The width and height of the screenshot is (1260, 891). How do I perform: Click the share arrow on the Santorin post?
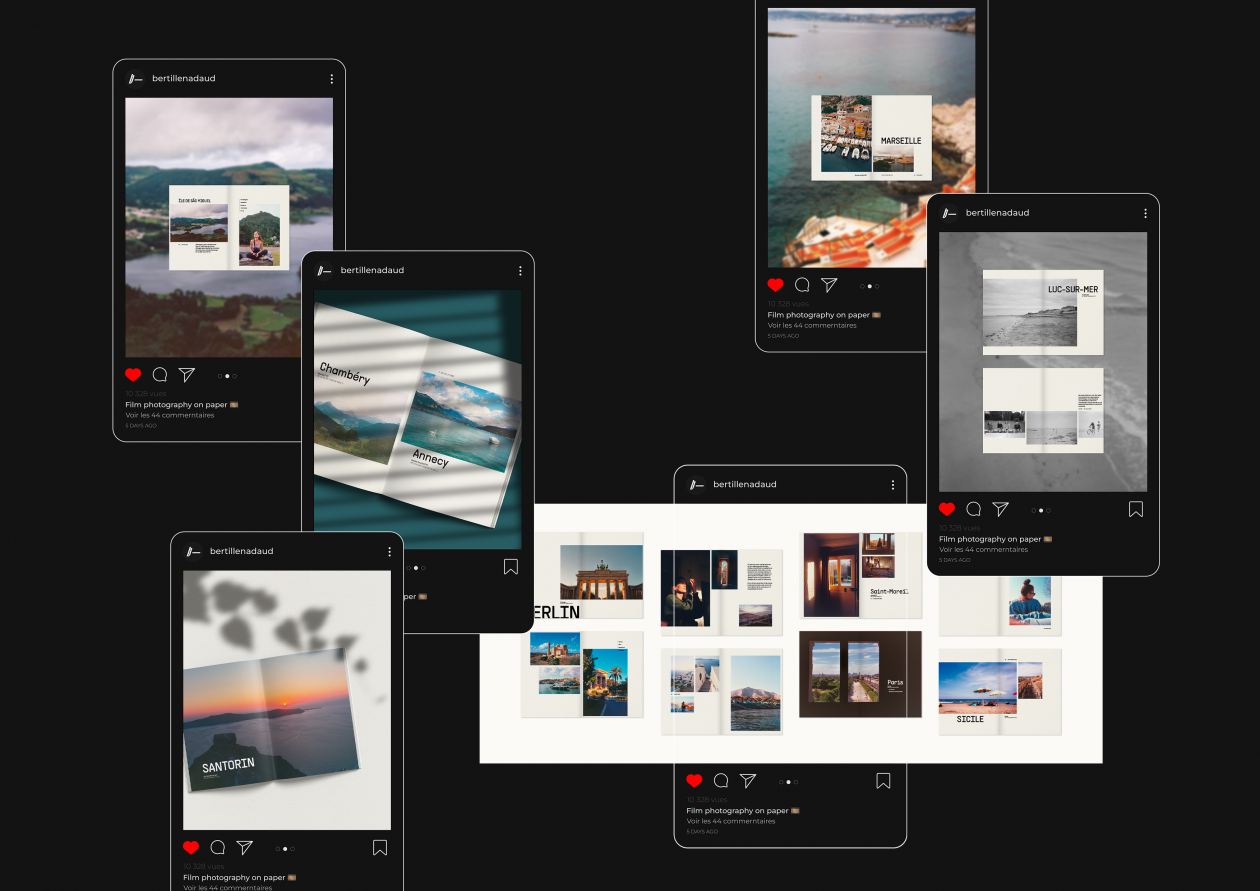click(x=244, y=848)
